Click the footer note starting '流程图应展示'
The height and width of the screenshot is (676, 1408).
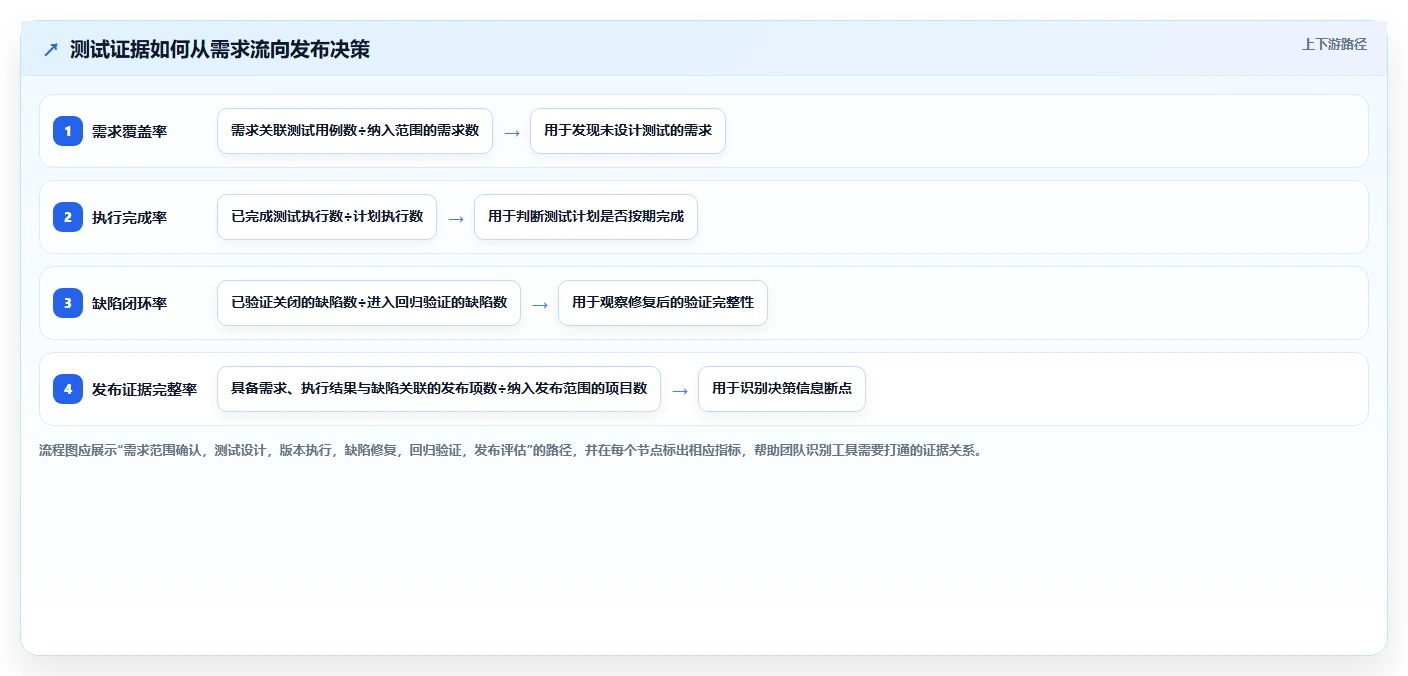[x=511, y=450]
